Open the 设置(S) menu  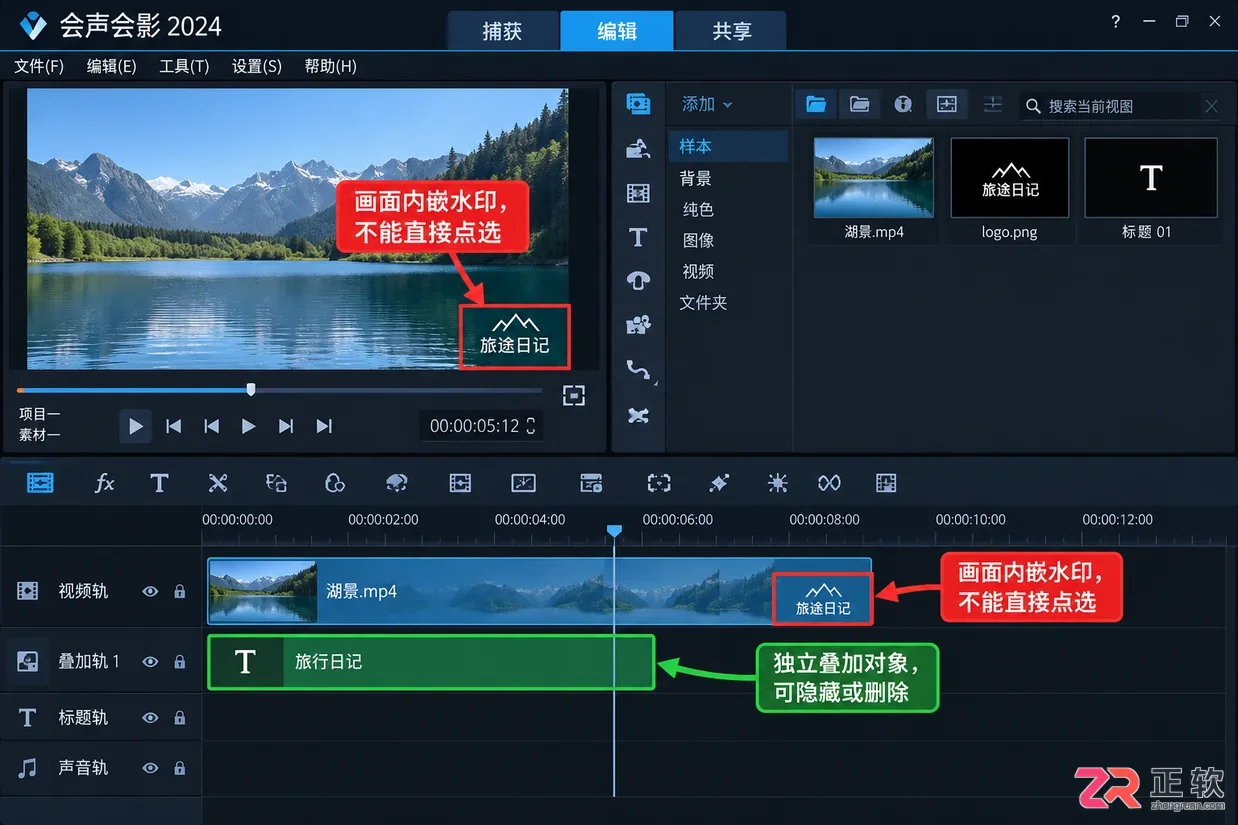tap(257, 66)
